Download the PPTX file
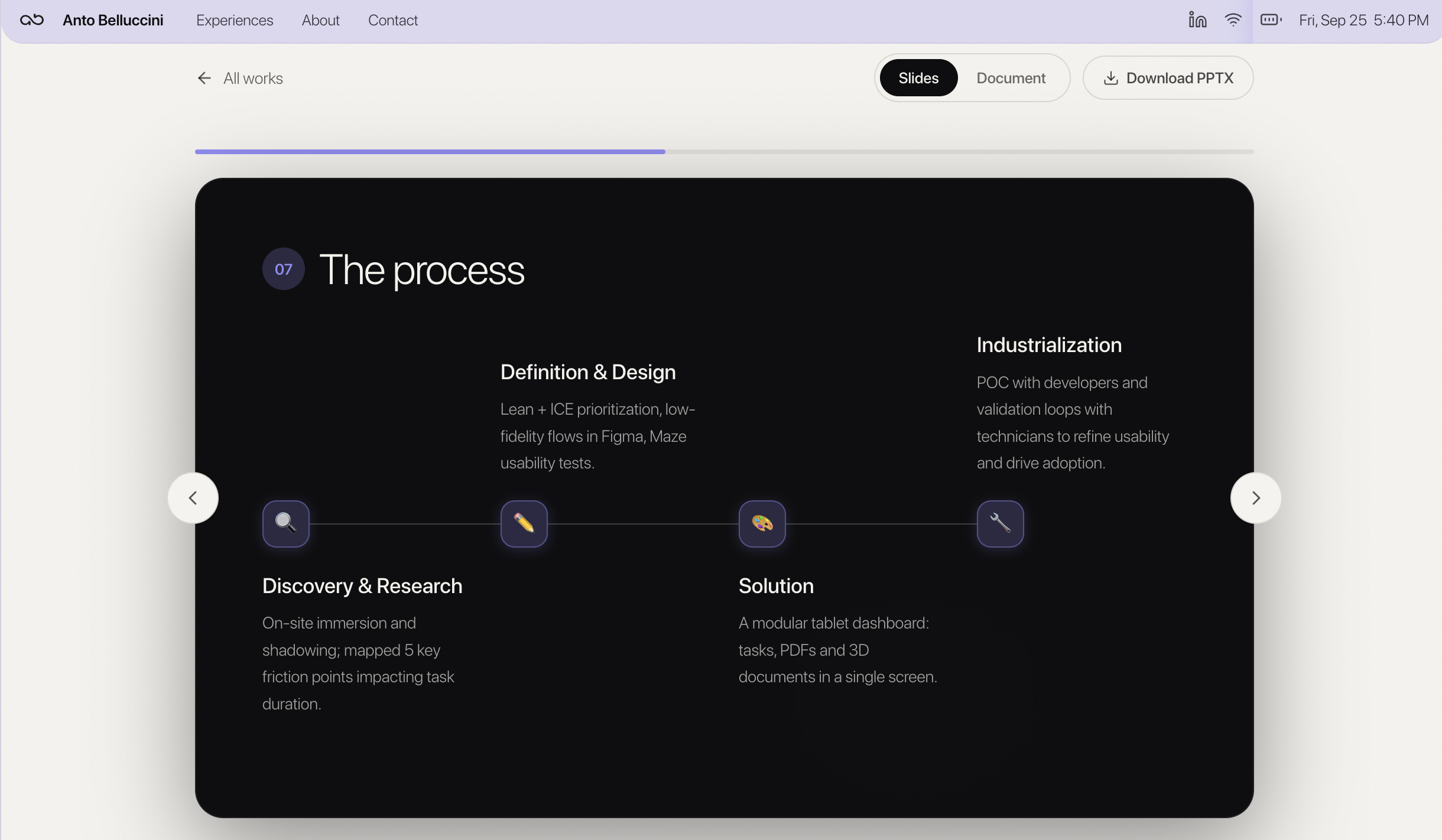1442x840 pixels. tap(1168, 78)
